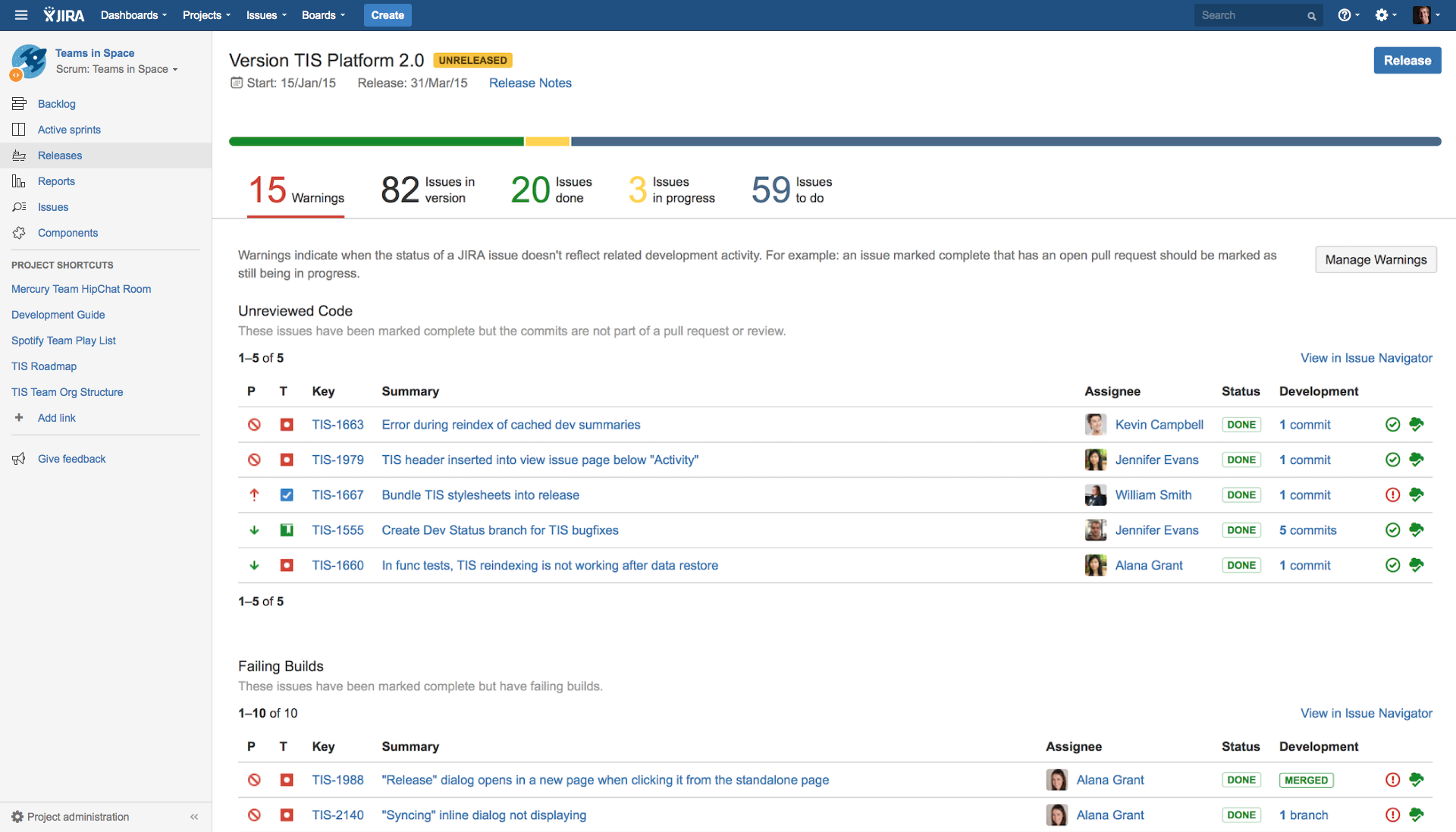1456x832 pixels.
Task: Switch to the 20 Issues done tab
Action: click(x=551, y=190)
